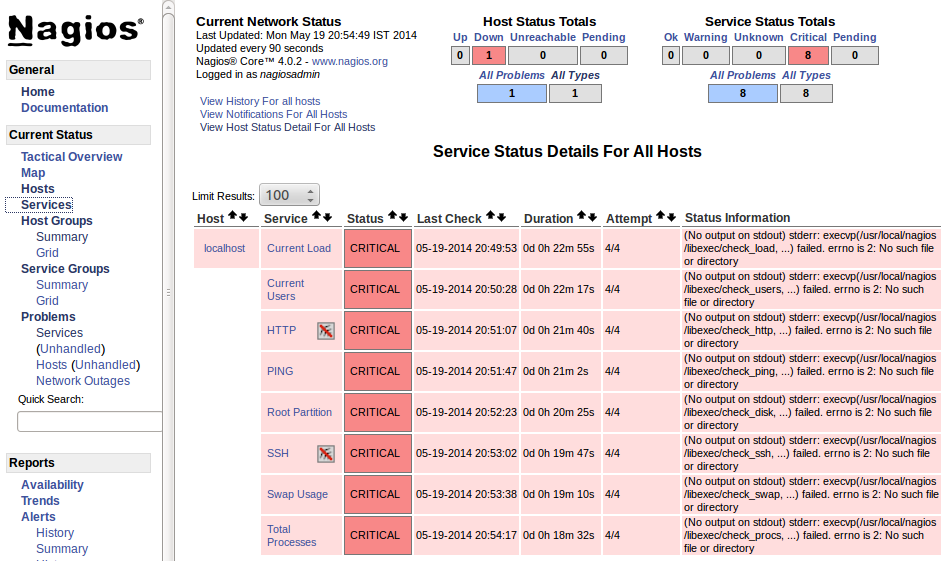Click the Up host status header

(x=460, y=37)
